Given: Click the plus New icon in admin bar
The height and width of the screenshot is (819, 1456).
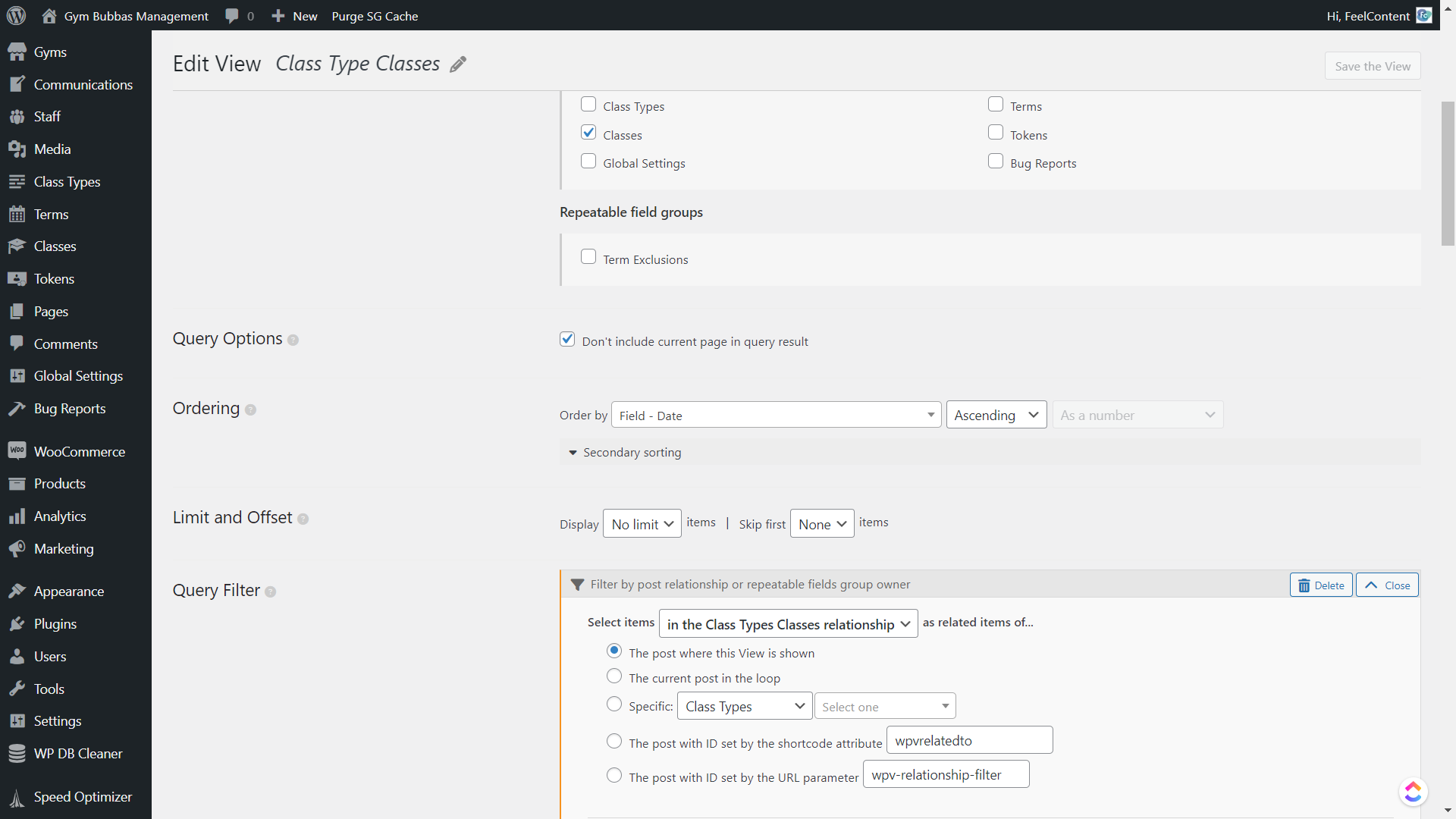Looking at the screenshot, I should (x=278, y=16).
